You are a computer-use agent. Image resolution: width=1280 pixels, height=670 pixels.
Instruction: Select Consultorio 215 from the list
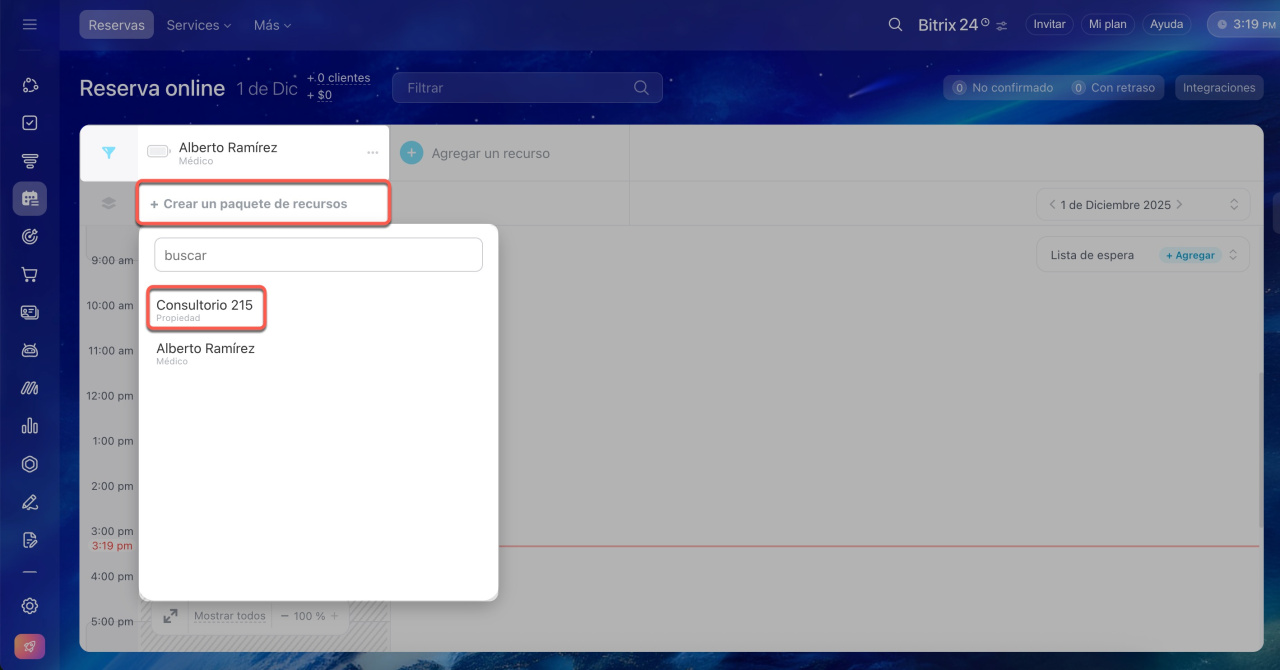coord(205,309)
